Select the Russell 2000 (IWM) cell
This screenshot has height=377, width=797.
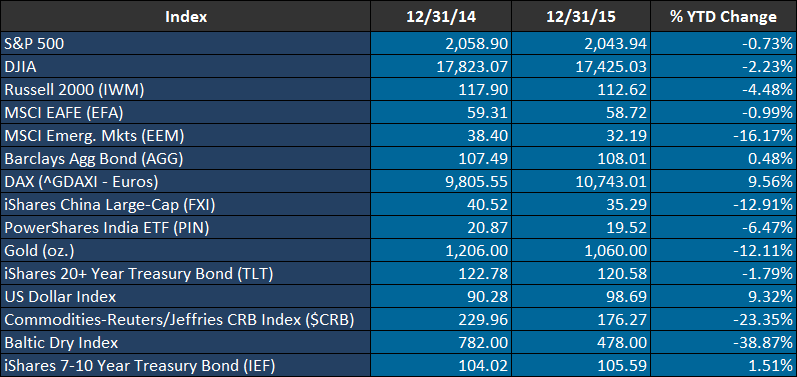[x=186, y=89]
